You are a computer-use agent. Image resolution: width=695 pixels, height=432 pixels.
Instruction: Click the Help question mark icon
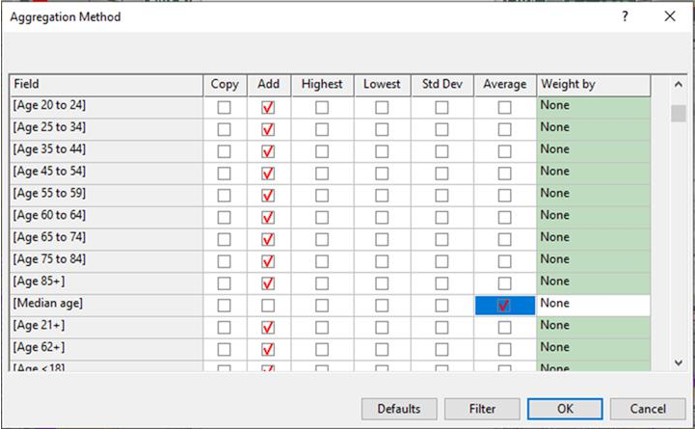[x=625, y=17]
